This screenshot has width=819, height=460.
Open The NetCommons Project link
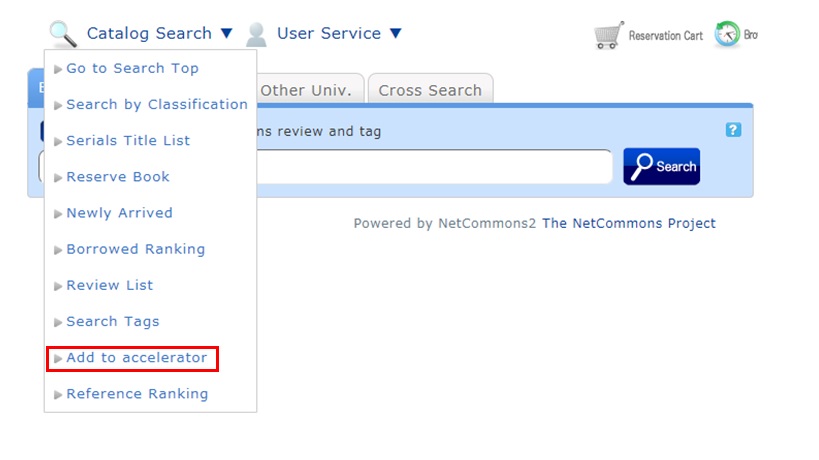(x=628, y=223)
